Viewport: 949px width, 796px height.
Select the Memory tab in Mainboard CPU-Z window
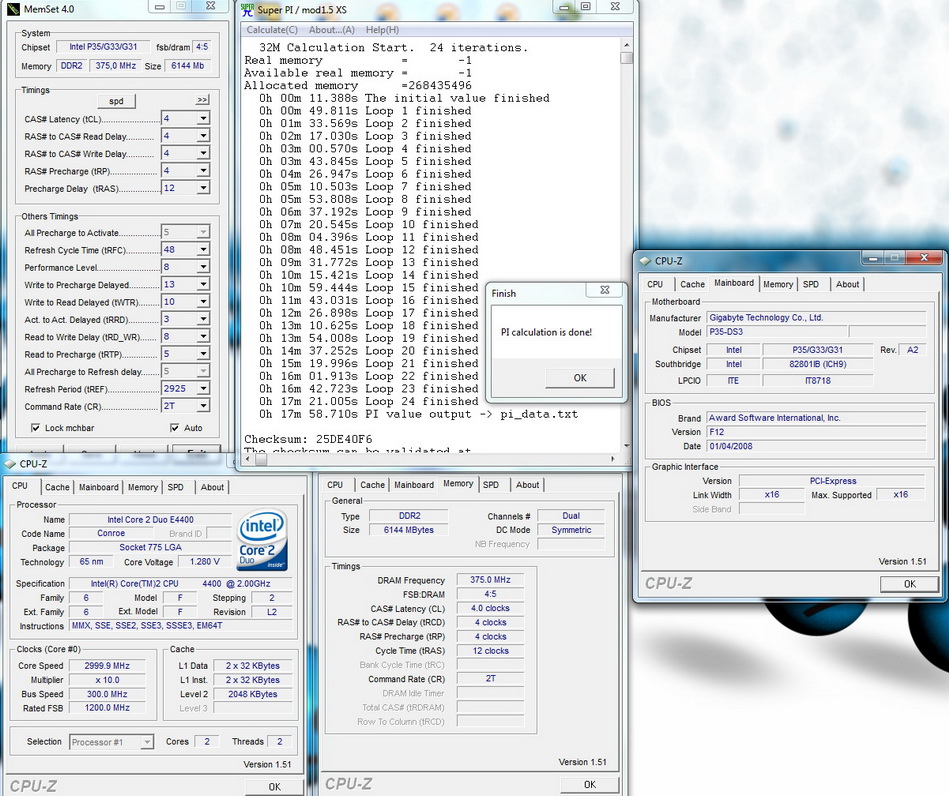(778, 285)
